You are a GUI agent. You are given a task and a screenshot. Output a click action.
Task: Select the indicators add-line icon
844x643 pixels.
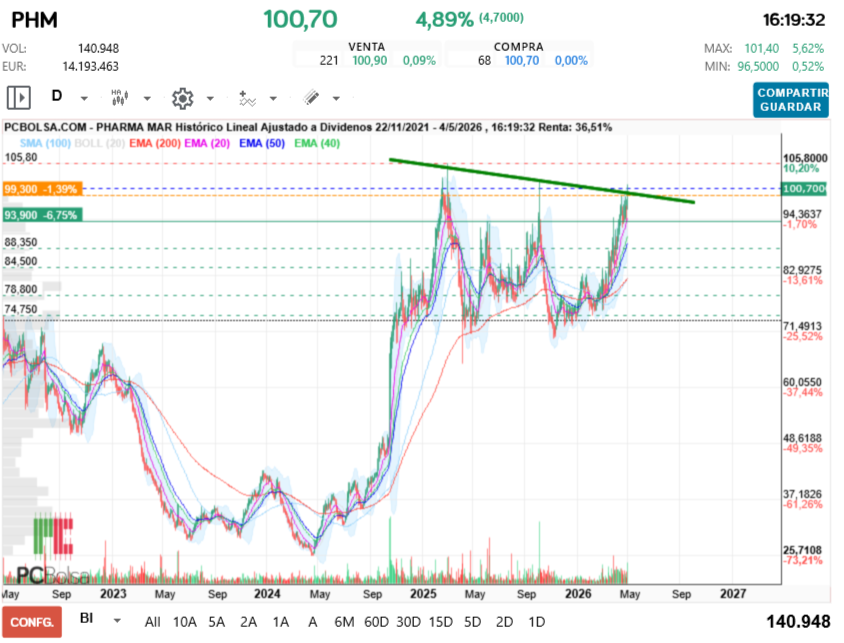(x=247, y=98)
